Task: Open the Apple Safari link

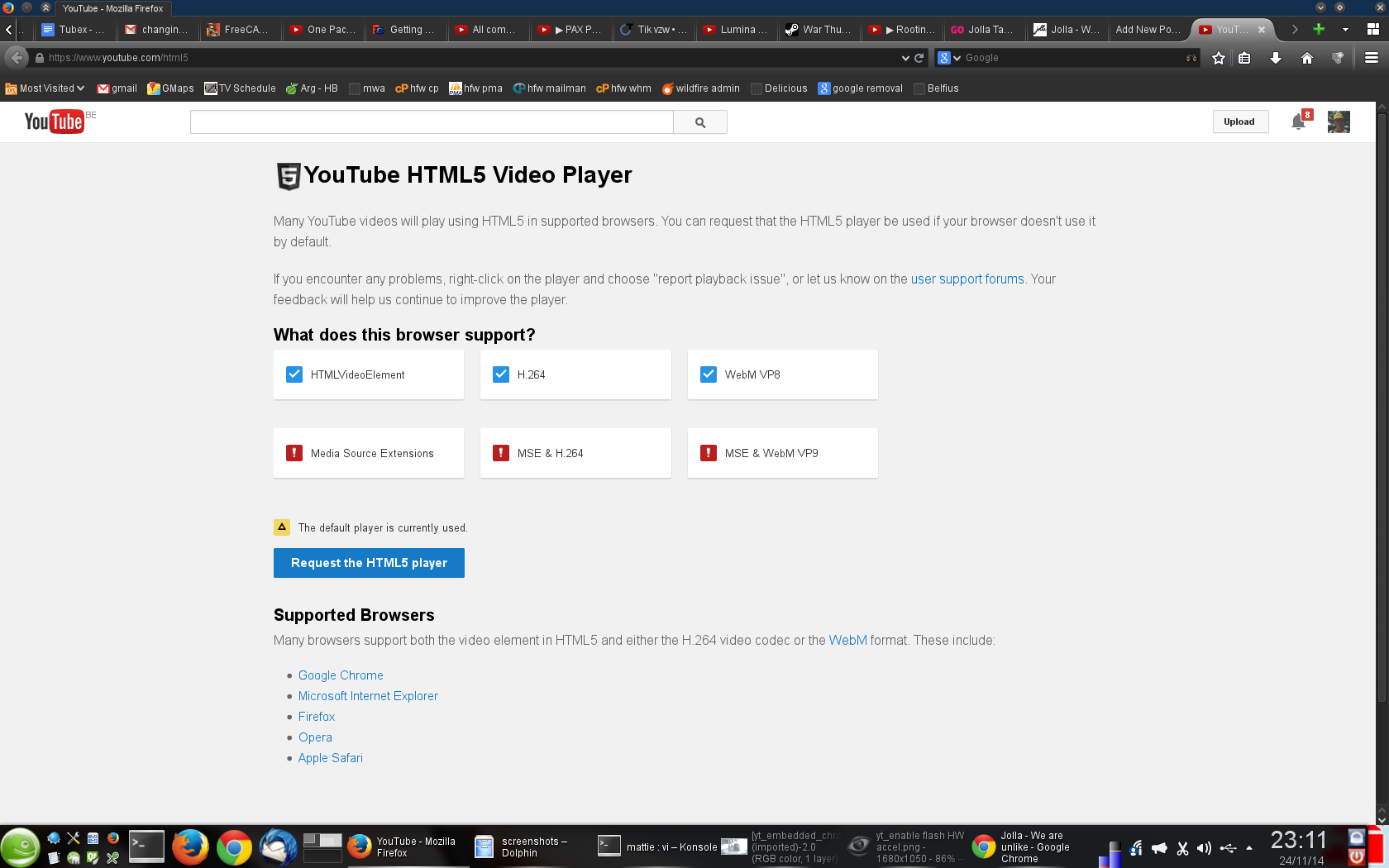Action: point(331,758)
